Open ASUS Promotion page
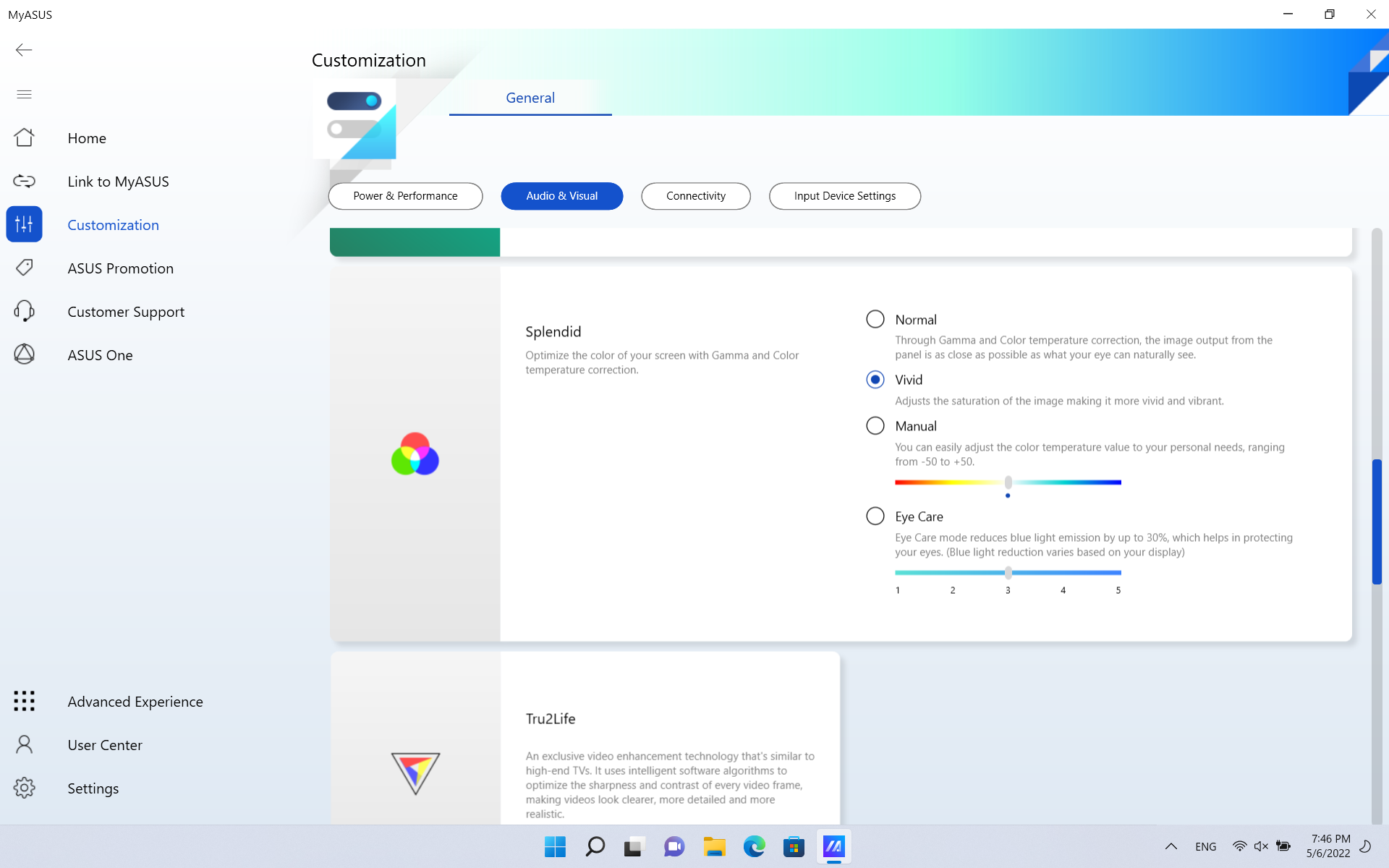This screenshot has width=1389, height=868. click(x=120, y=268)
